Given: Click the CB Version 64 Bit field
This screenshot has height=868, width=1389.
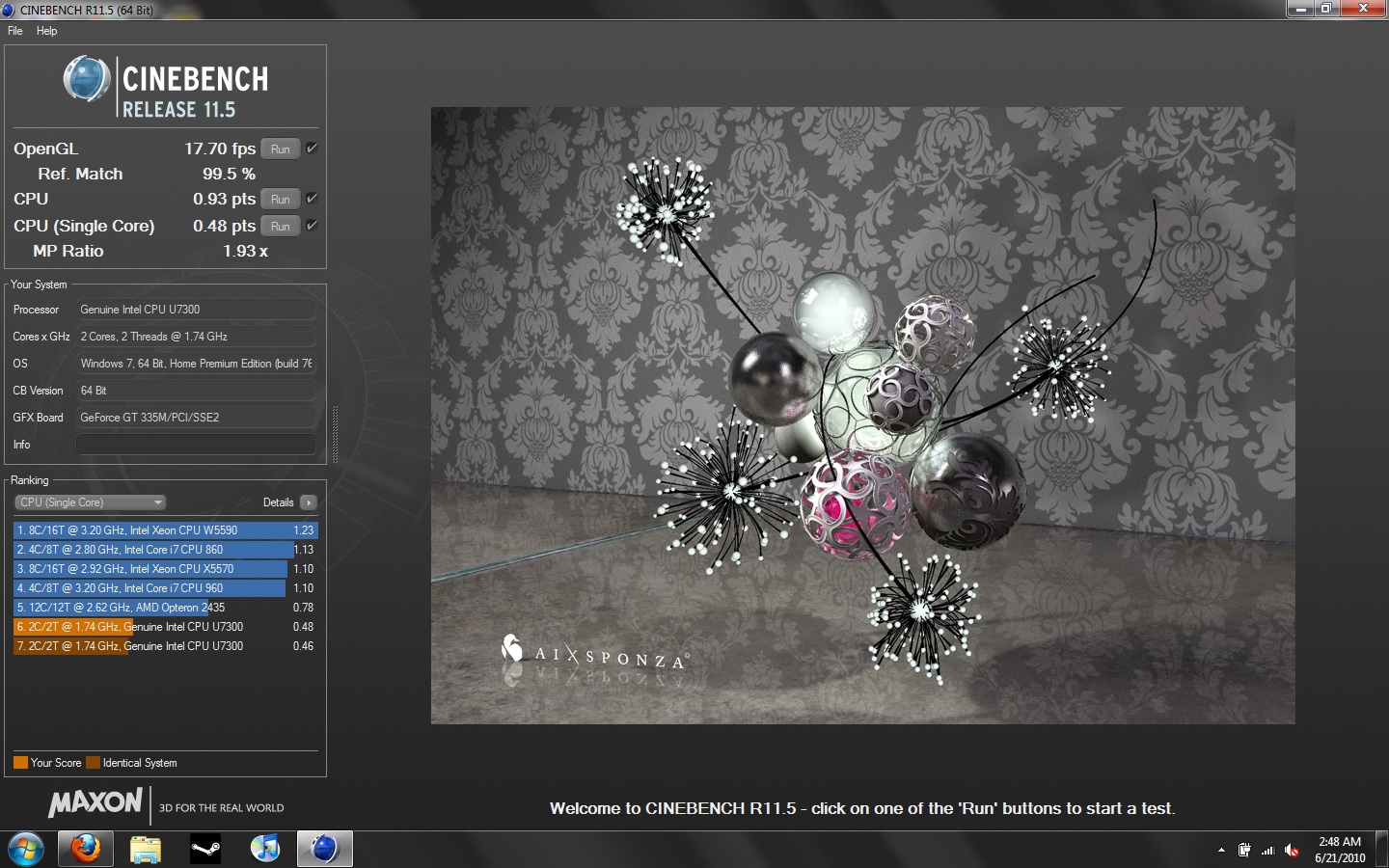Looking at the screenshot, I should click(x=196, y=391).
